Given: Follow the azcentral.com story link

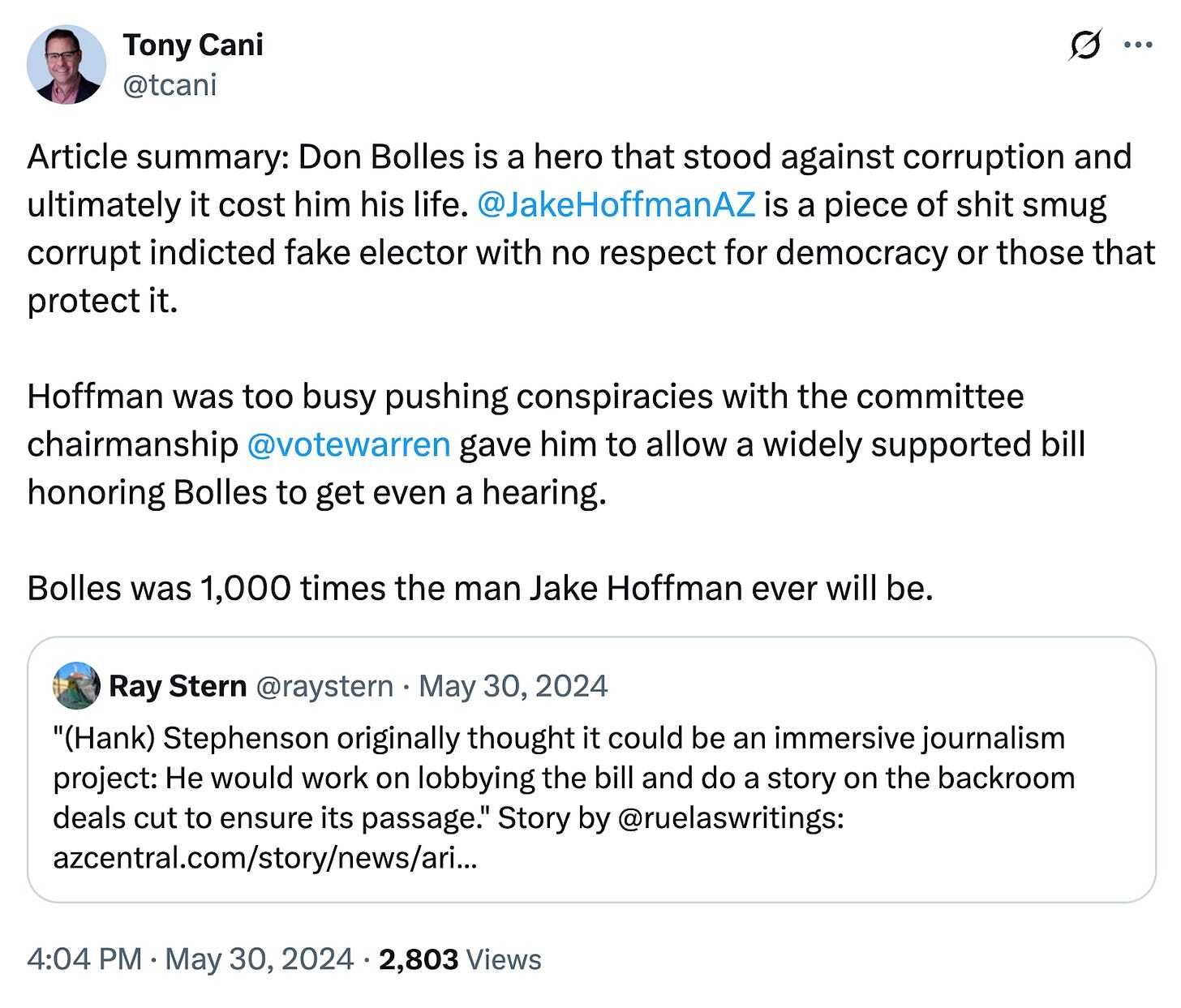Looking at the screenshot, I should point(264,857).
